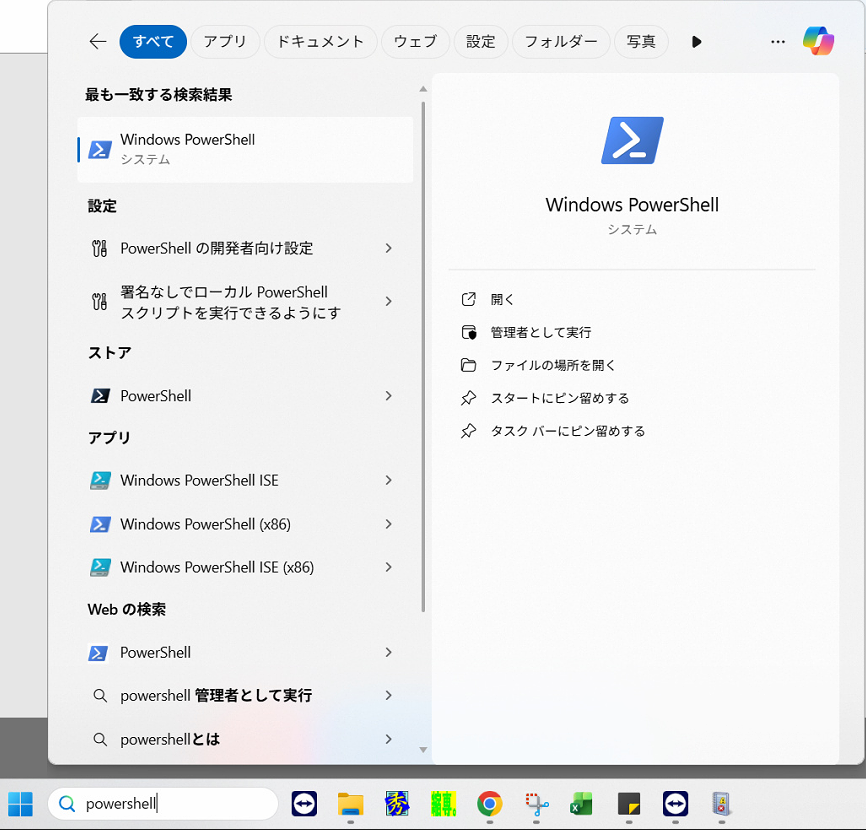Switch to the アプリ filter tab
This screenshot has height=830, width=866.
(225, 41)
